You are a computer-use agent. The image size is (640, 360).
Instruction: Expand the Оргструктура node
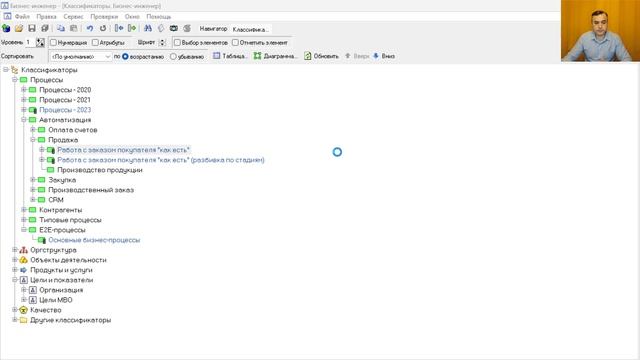[15, 250]
